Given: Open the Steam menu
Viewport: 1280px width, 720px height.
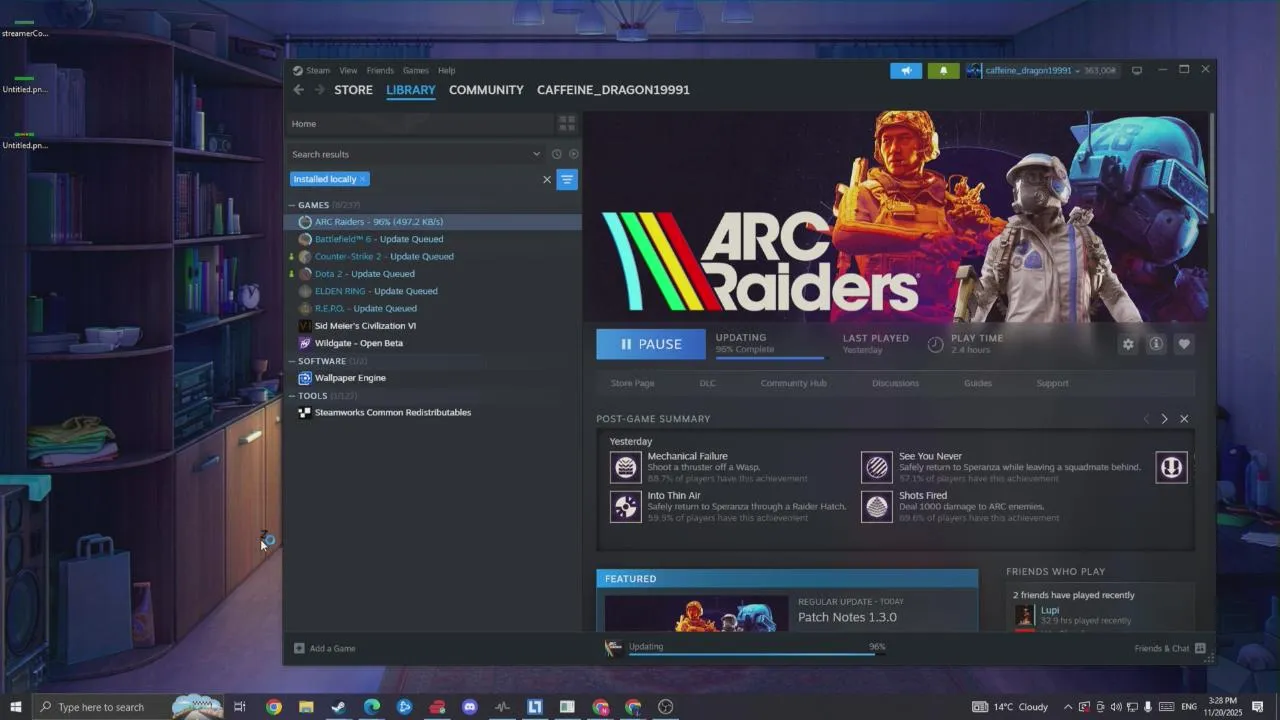Looking at the screenshot, I should tap(318, 71).
